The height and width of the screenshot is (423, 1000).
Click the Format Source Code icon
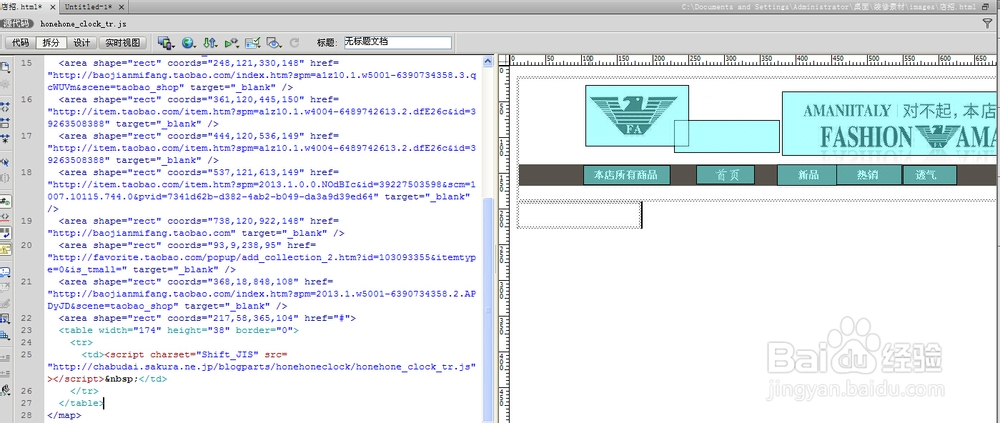[x=6, y=389]
